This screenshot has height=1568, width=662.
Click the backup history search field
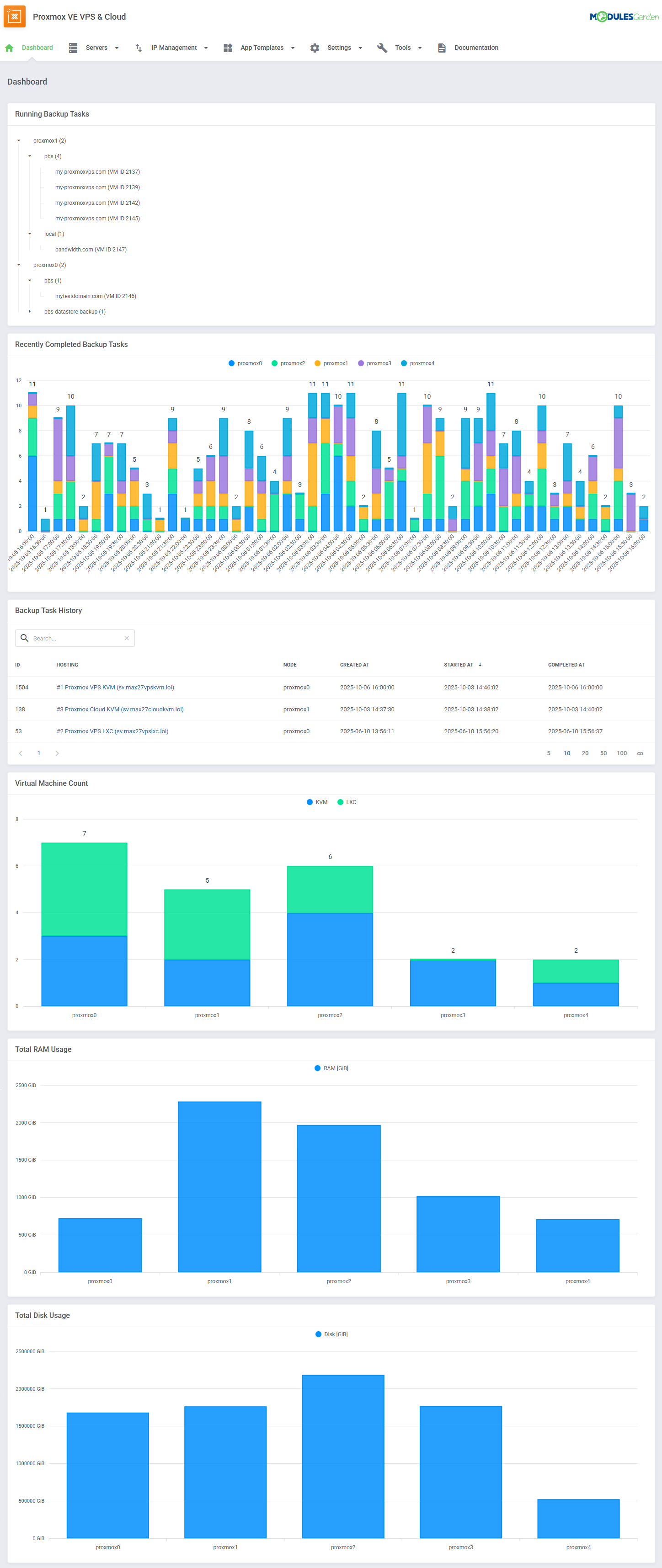click(77, 638)
